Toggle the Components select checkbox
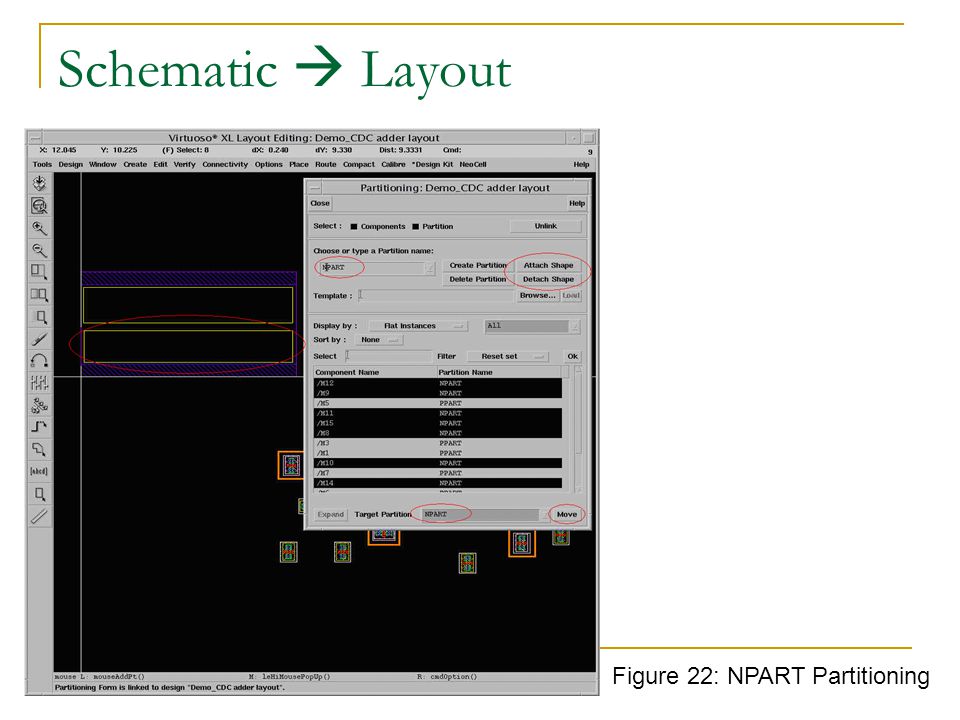This screenshot has height=720, width=960. (x=354, y=227)
